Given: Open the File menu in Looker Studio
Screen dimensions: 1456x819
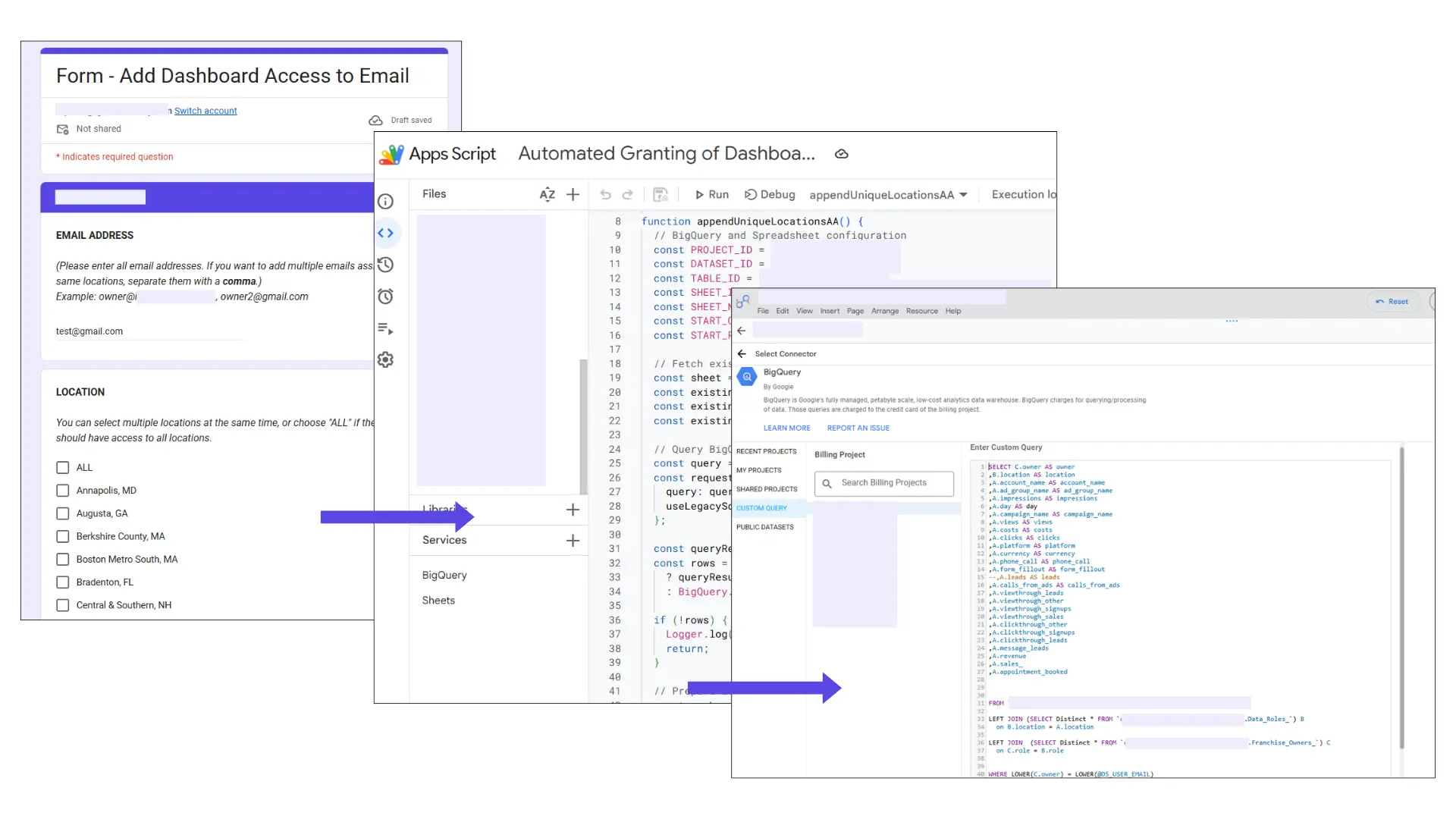Looking at the screenshot, I should pyautogui.click(x=763, y=311).
